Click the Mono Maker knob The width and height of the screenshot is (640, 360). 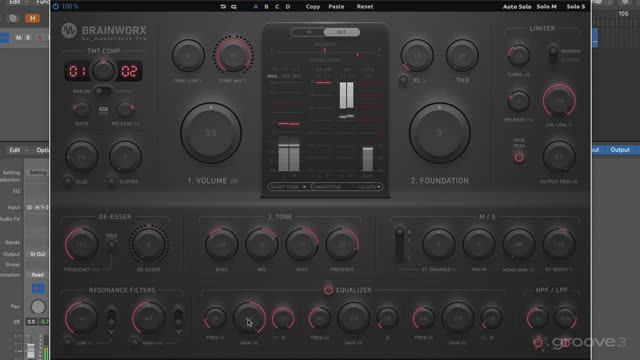coord(518,244)
